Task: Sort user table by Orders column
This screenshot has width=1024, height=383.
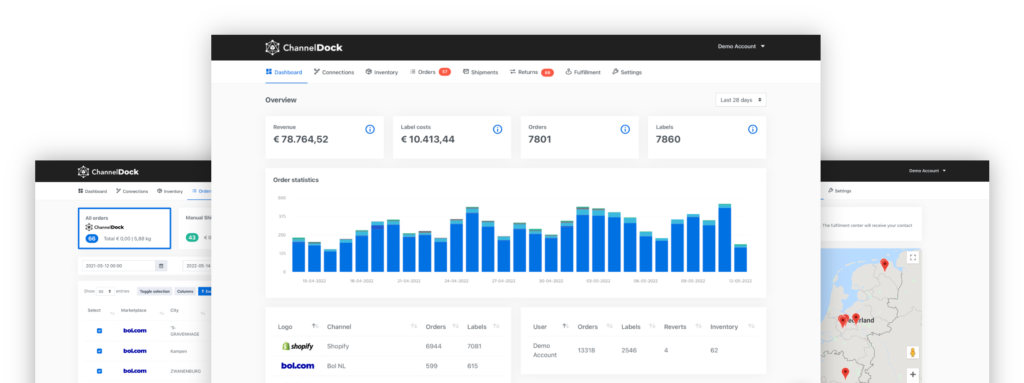Action: point(609,326)
